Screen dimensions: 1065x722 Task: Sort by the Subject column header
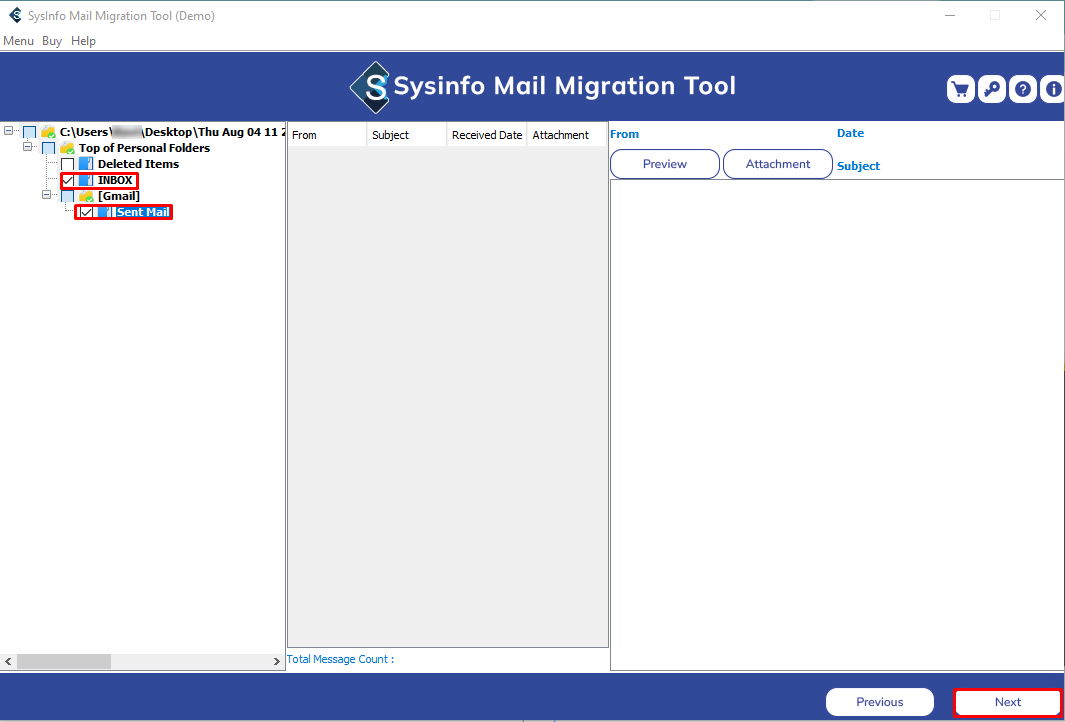(x=407, y=135)
